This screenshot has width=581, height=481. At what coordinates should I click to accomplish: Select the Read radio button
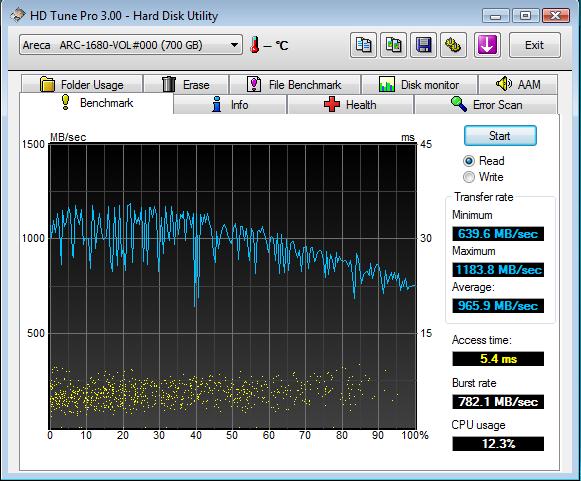[x=469, y=161]
